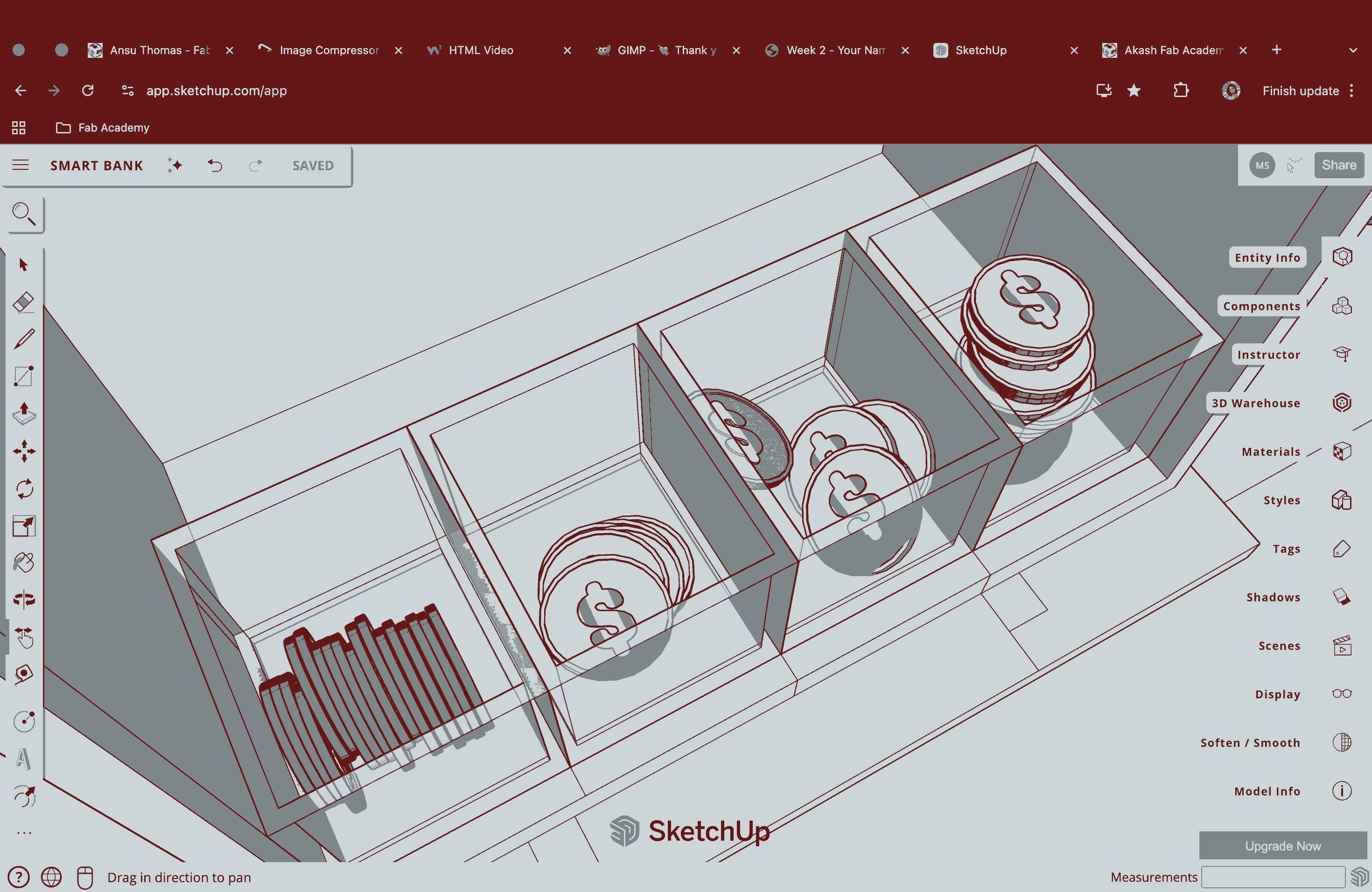This screenshot has width=1372, height=892.
Task: Expand more tools via three dots
Action: tap(24, 833)
